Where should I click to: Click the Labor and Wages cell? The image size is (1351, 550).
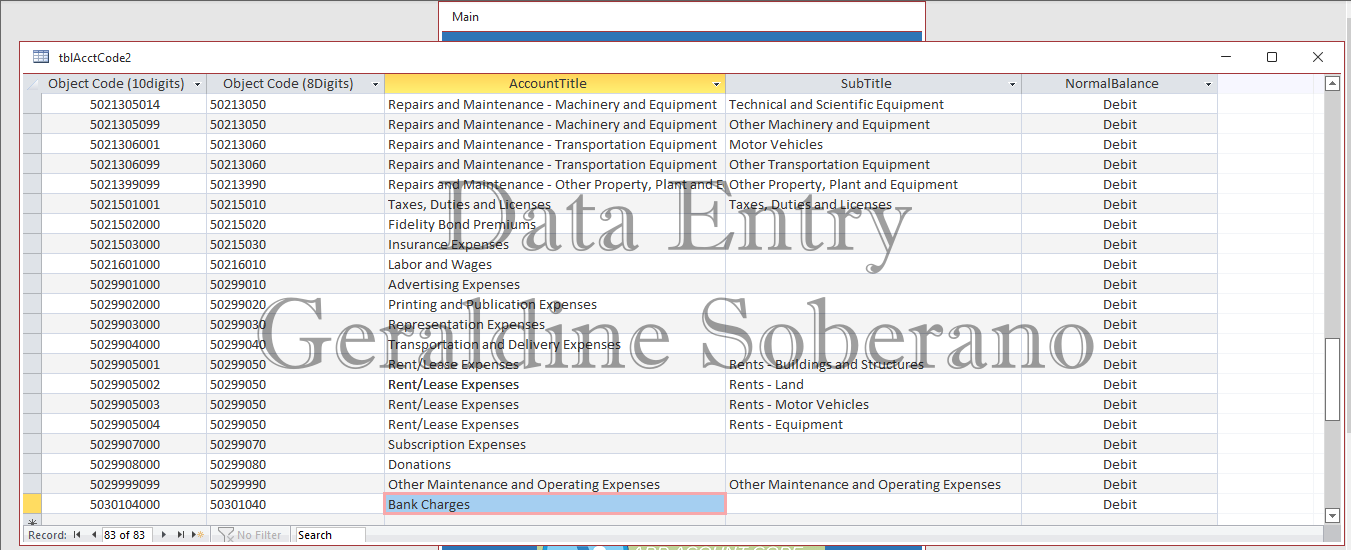click(555, 264)
